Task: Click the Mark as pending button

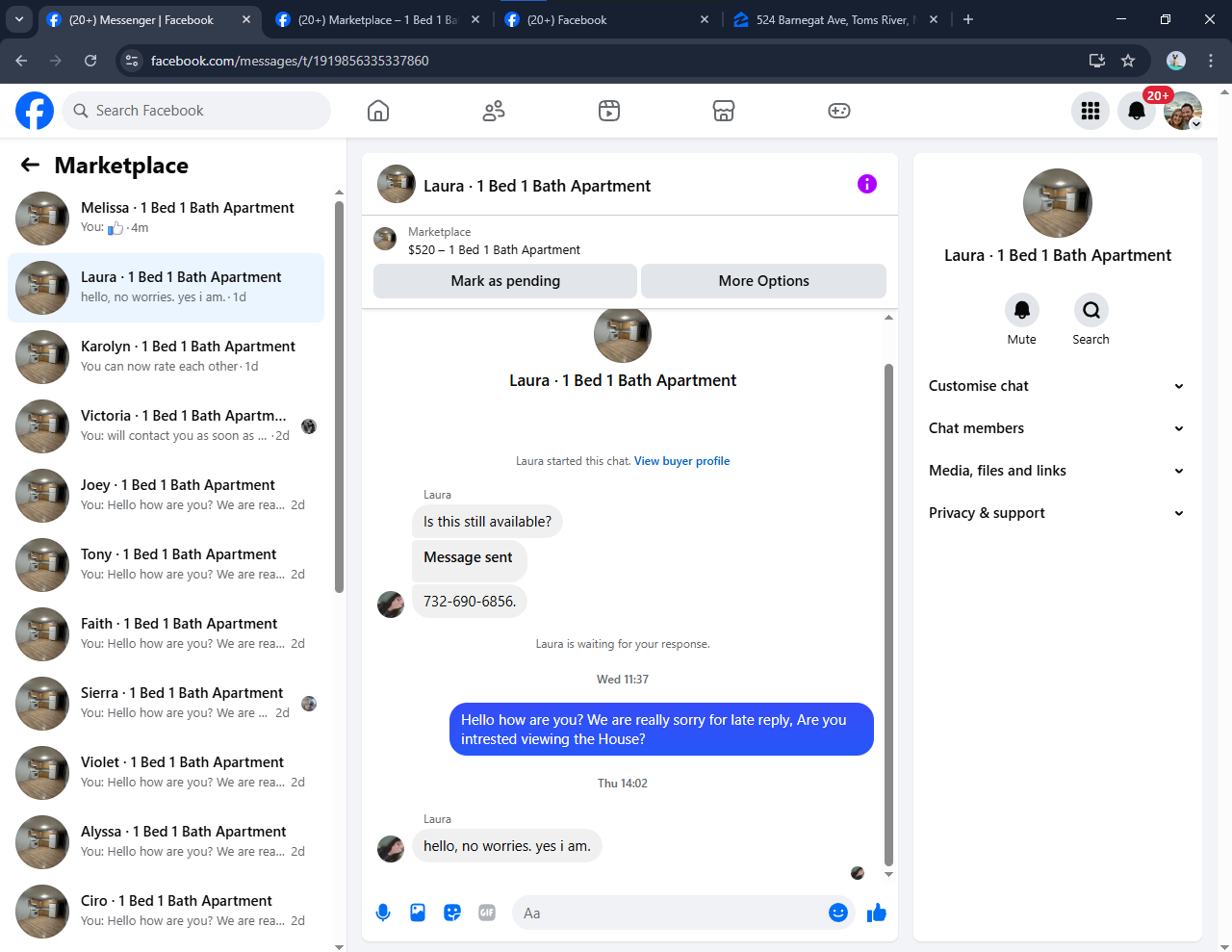Action: pos(505,281)
